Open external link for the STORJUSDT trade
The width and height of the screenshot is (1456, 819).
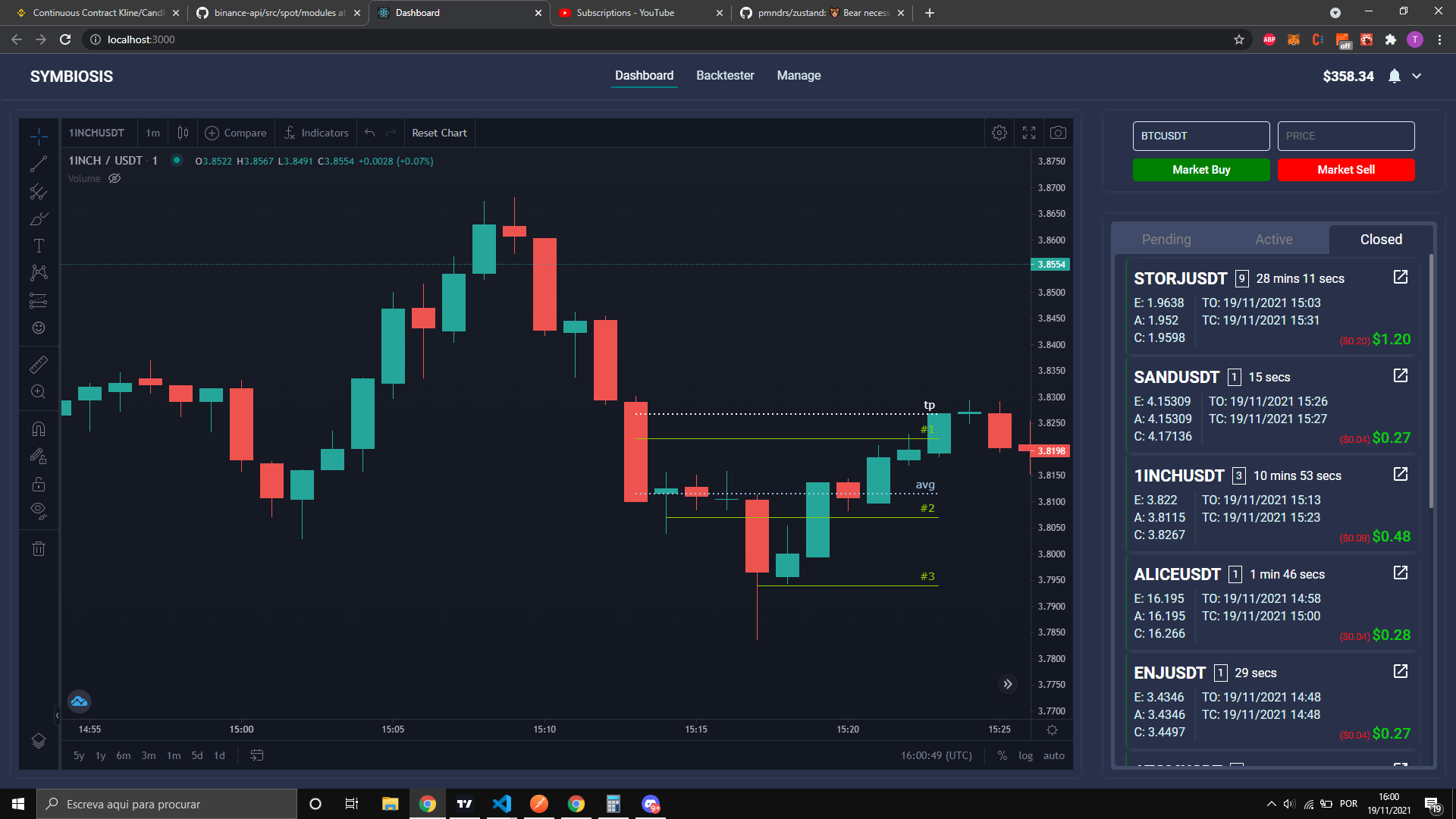(1400, 278)
